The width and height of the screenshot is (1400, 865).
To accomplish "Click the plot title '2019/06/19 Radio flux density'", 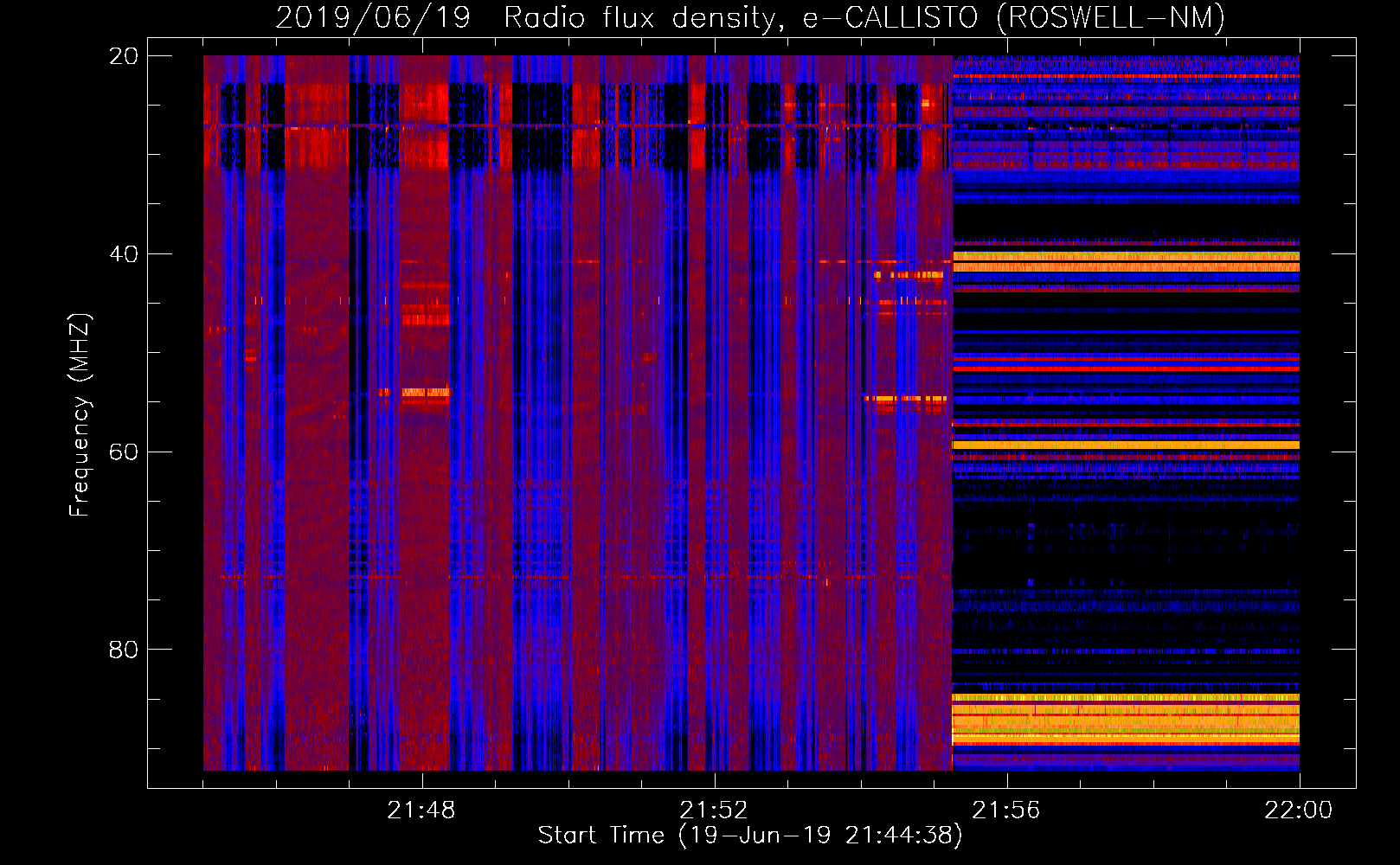I will pos(530,17).
